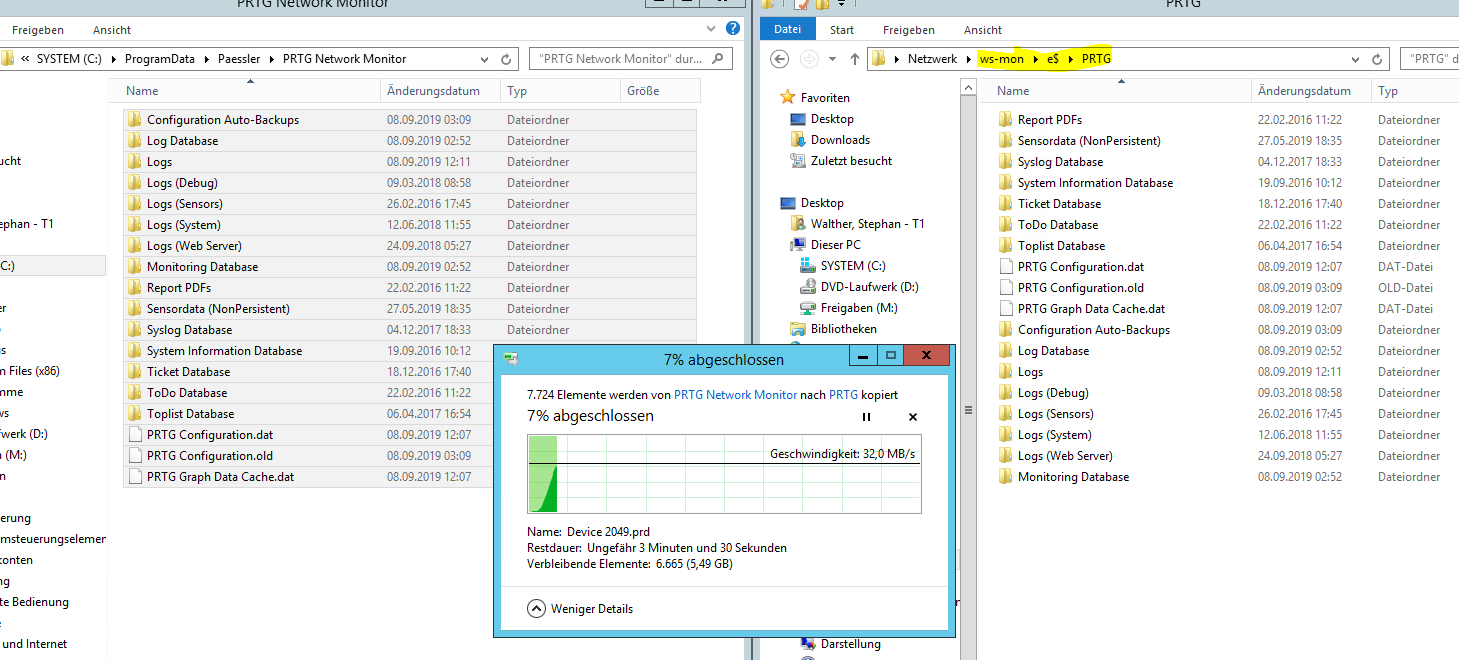The image size is (1459, 660).
Task: Open Freigaben (M:) network drive in right pane
Action: (x=859, y=308)
